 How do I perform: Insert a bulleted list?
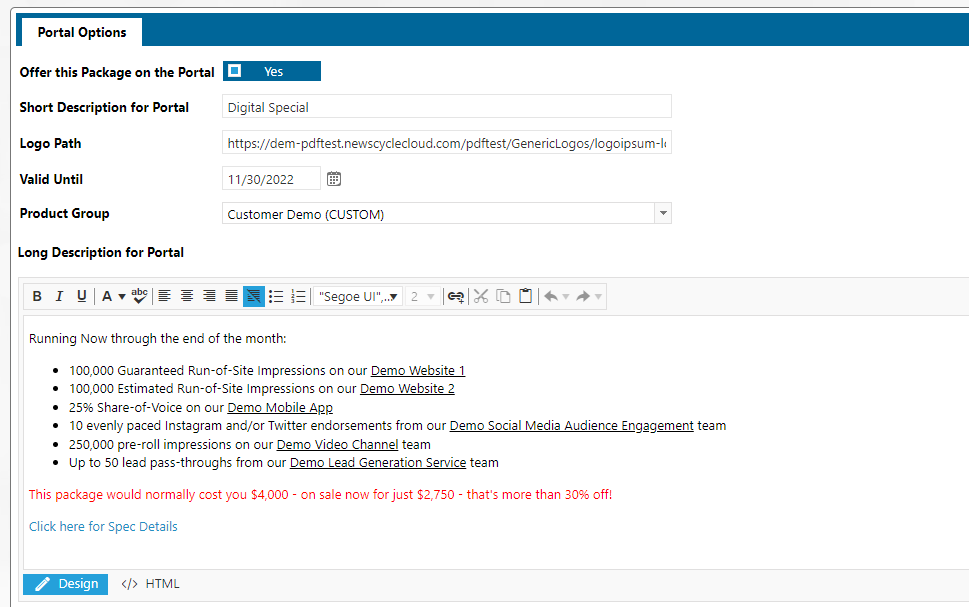276,296
